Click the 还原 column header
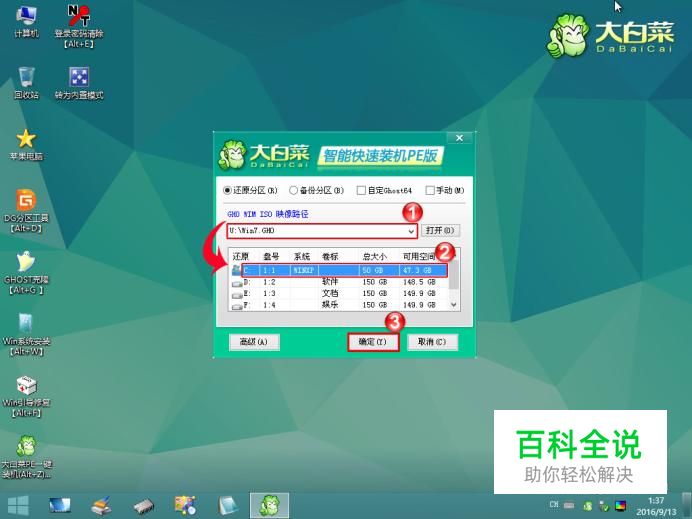 pos(241,256)
